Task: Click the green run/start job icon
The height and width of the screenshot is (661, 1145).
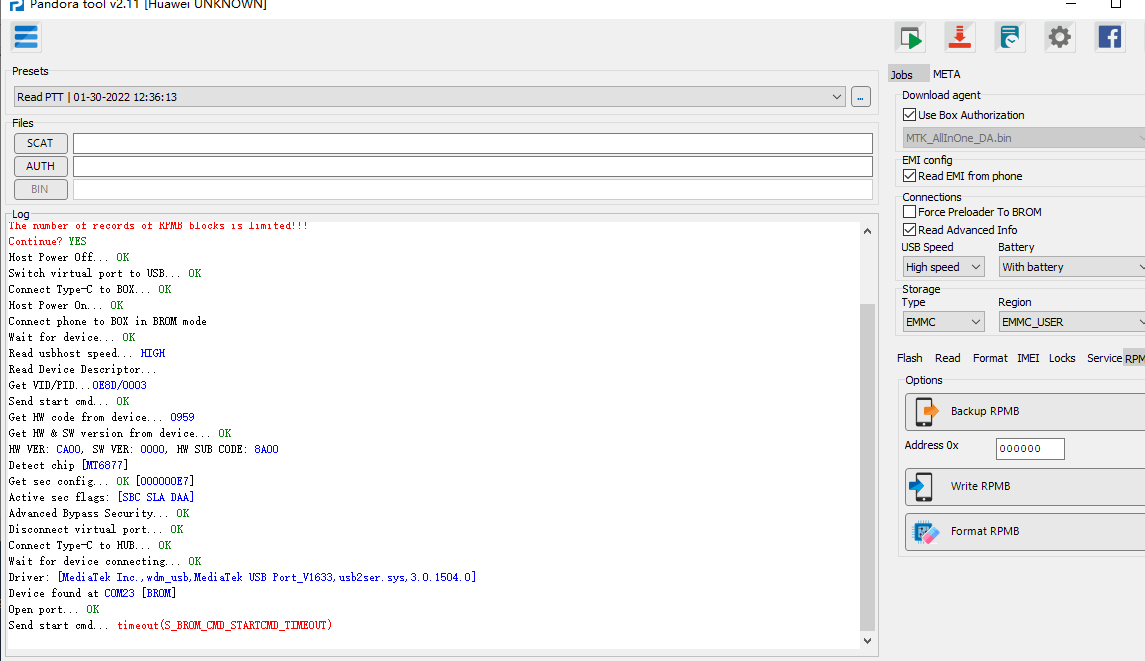Action: click(911, 37)
